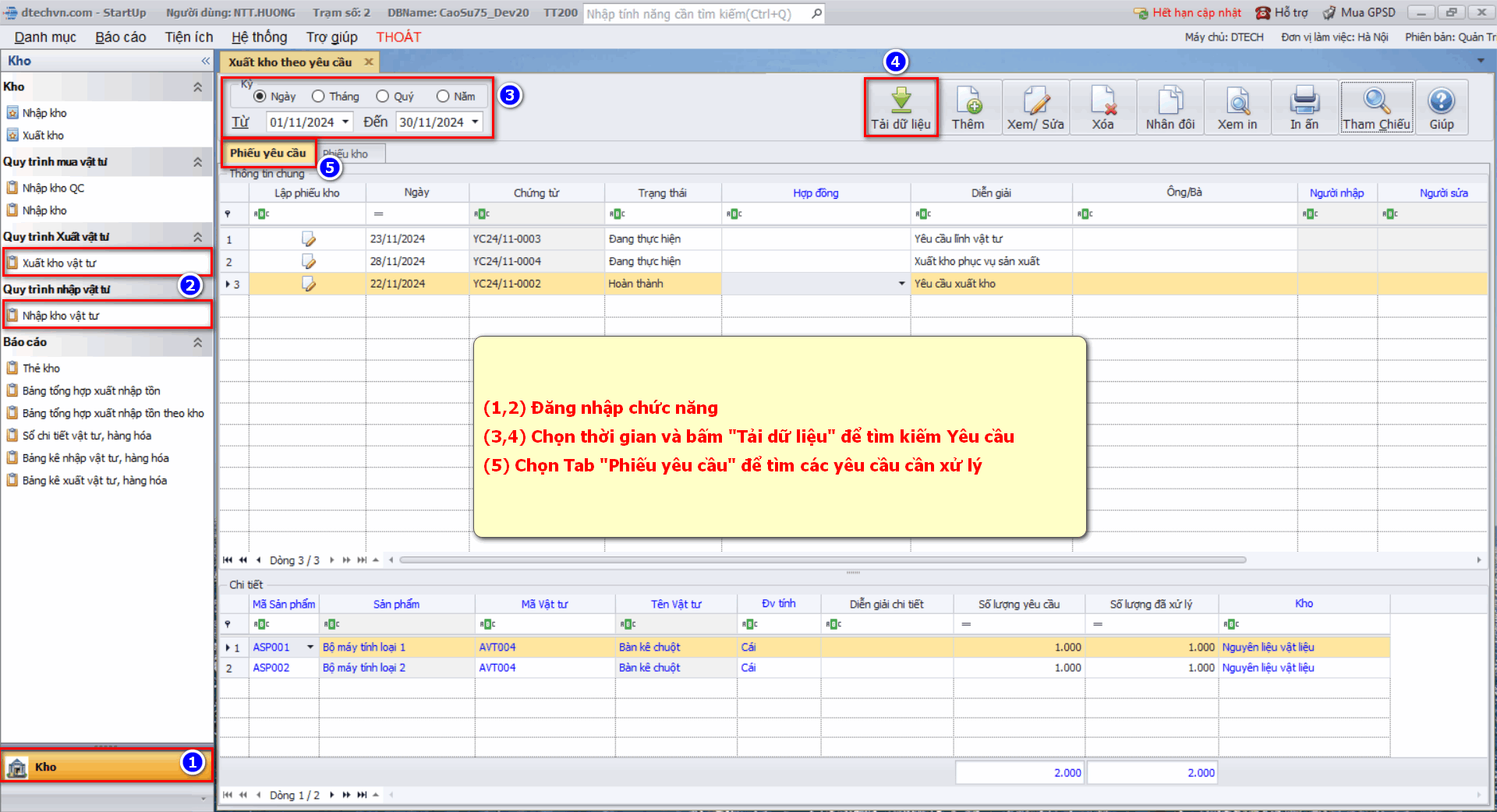1497x812 pixels.
Task: Open Thẻ kho report link
Action: click(x=41, y=369)
